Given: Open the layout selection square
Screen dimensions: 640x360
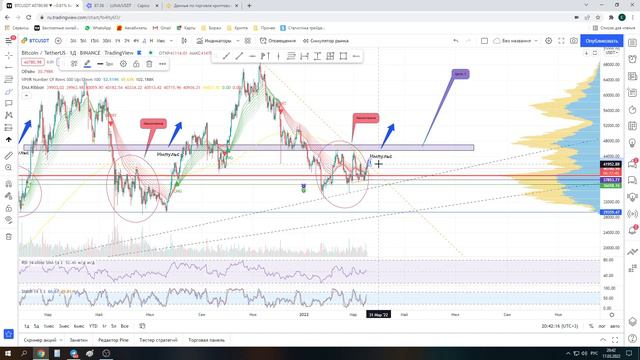Looking at the screenshot, I should [484, 41].
